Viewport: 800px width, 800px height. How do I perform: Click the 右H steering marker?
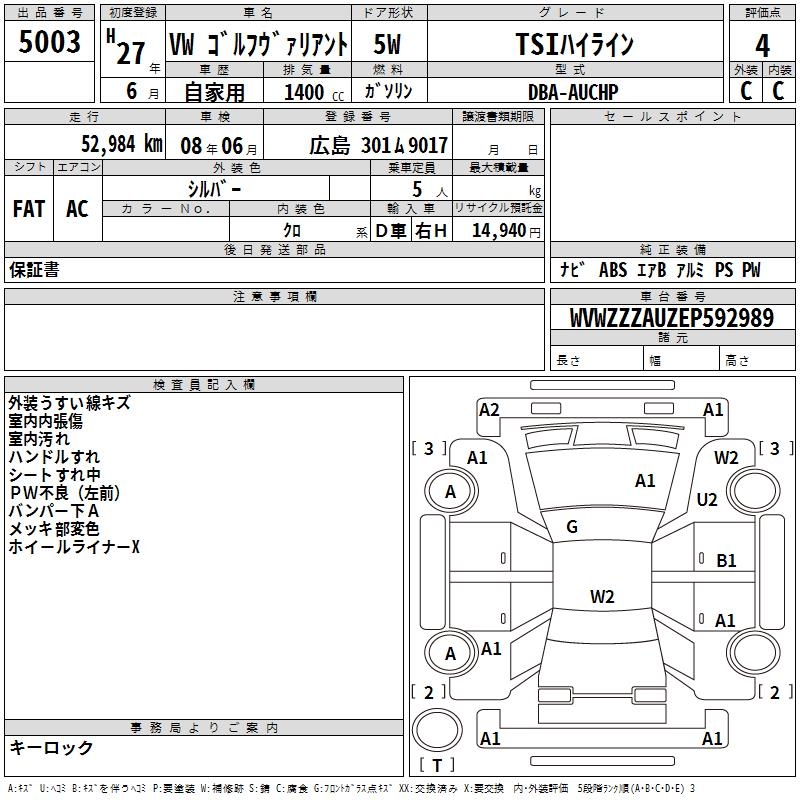pos(431,231)
